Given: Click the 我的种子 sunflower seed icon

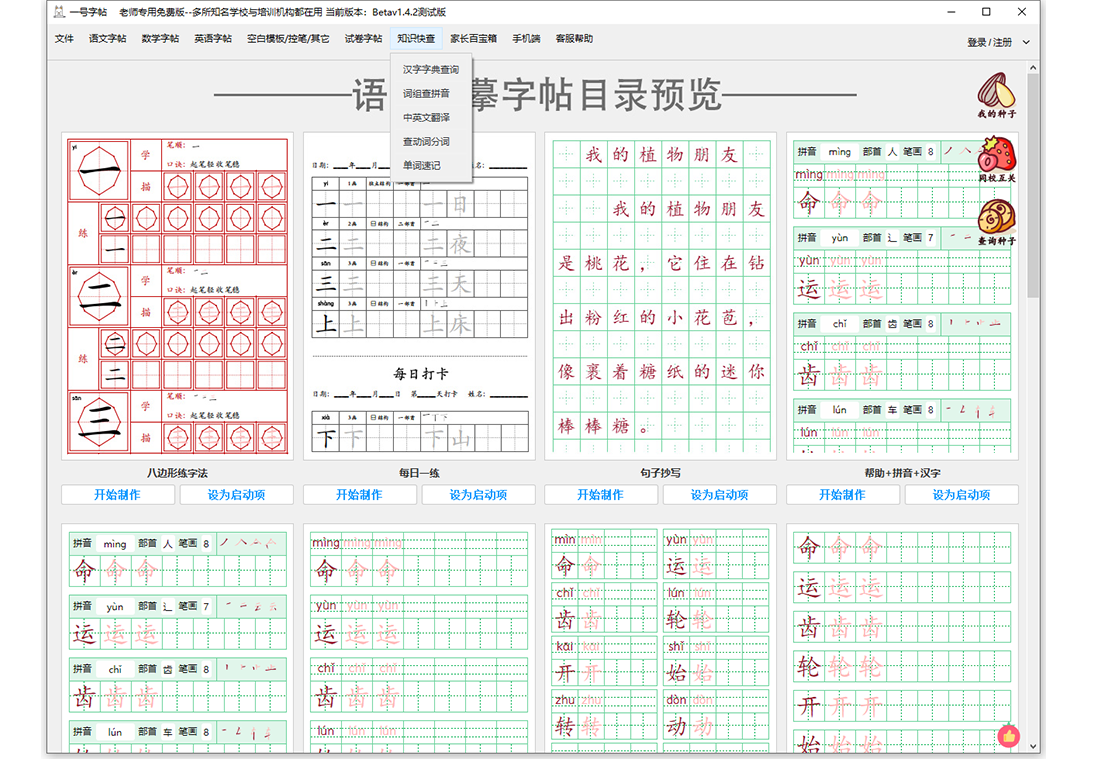Looking at the screenshot, I should point(996,92).
